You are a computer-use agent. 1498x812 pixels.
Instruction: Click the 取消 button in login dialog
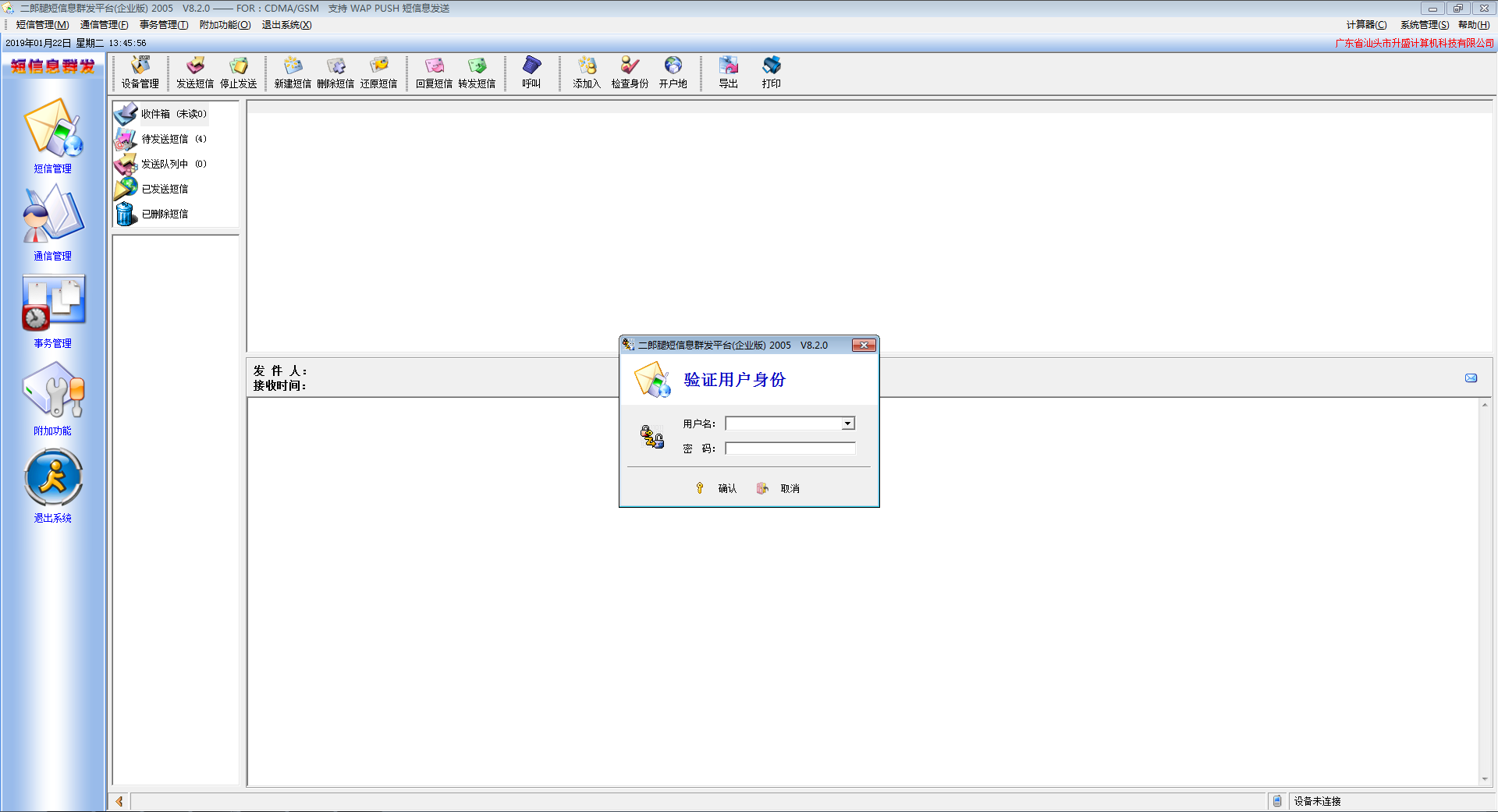coord(779,488)
